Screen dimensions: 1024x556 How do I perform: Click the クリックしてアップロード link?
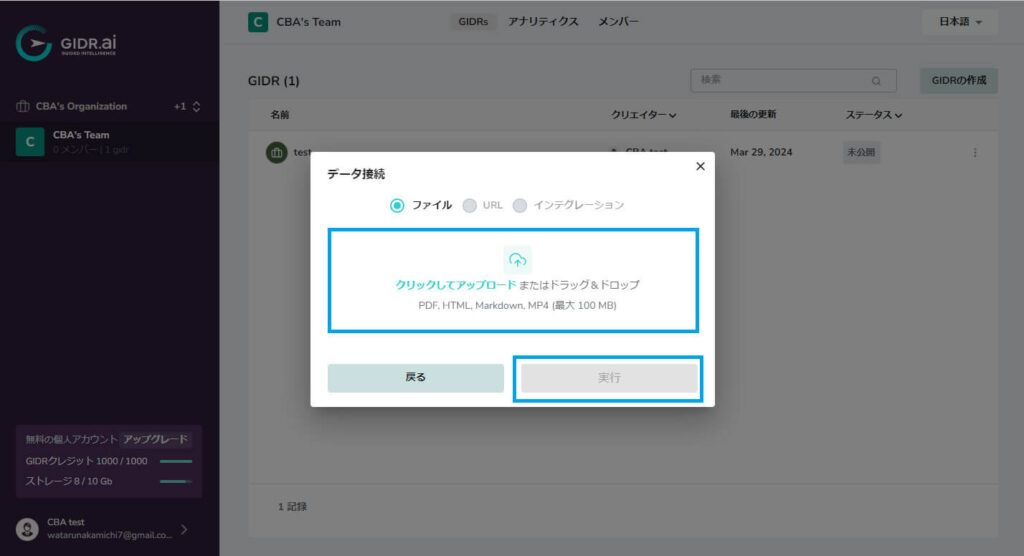point(455,285)
